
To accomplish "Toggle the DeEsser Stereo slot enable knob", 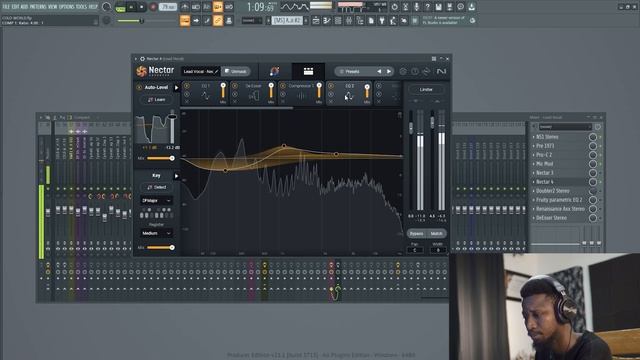I will [593, 218].
